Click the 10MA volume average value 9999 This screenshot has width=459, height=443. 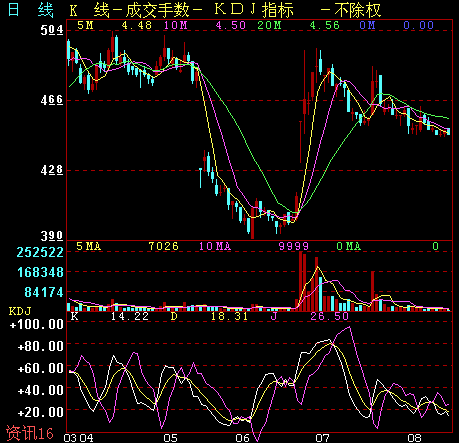pyautogui.click(x=294, y=246)
